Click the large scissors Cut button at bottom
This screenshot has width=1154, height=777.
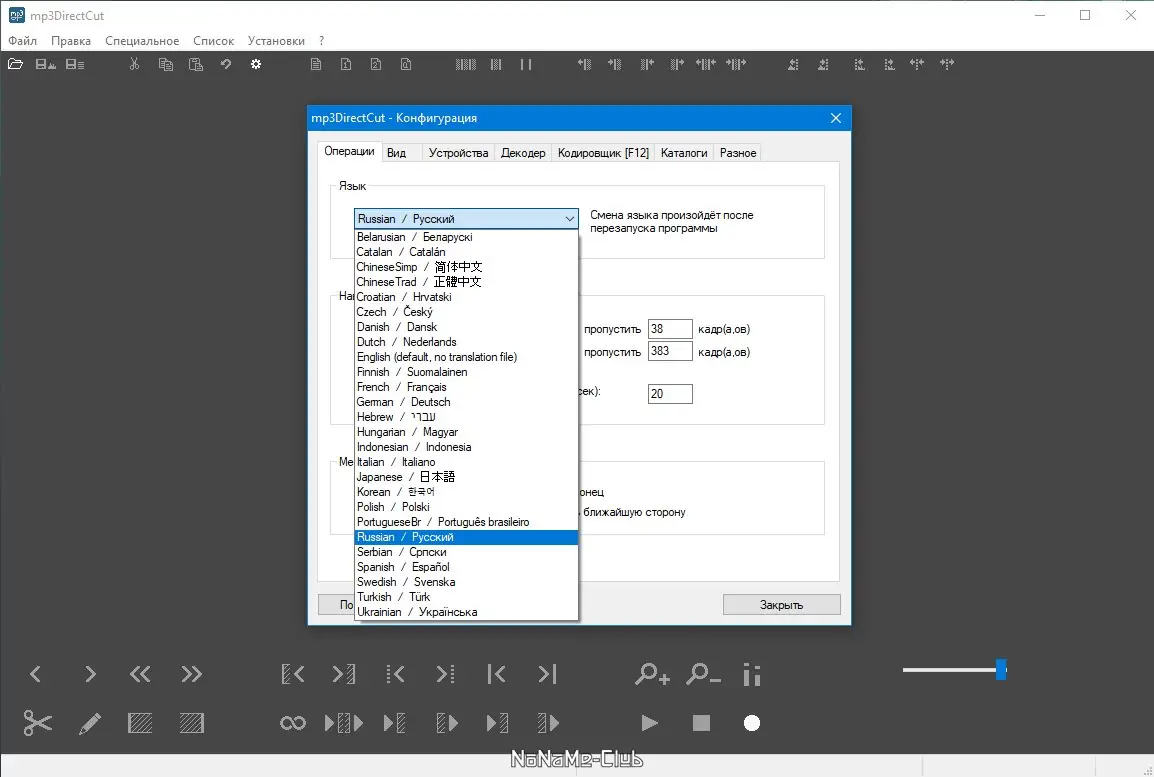click(x=37, y=723)
